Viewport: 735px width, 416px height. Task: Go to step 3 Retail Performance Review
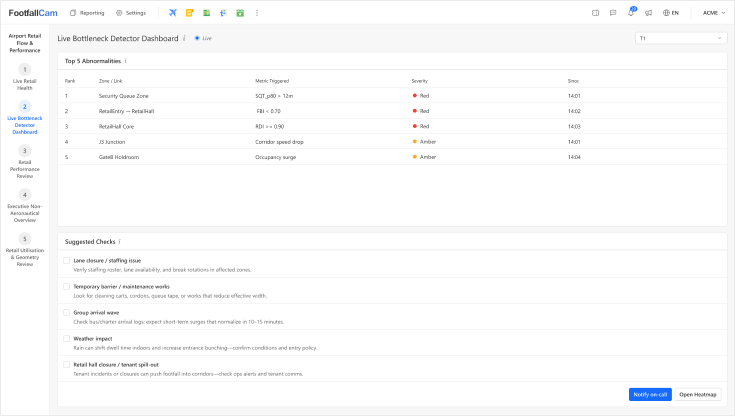coord(25,162)
